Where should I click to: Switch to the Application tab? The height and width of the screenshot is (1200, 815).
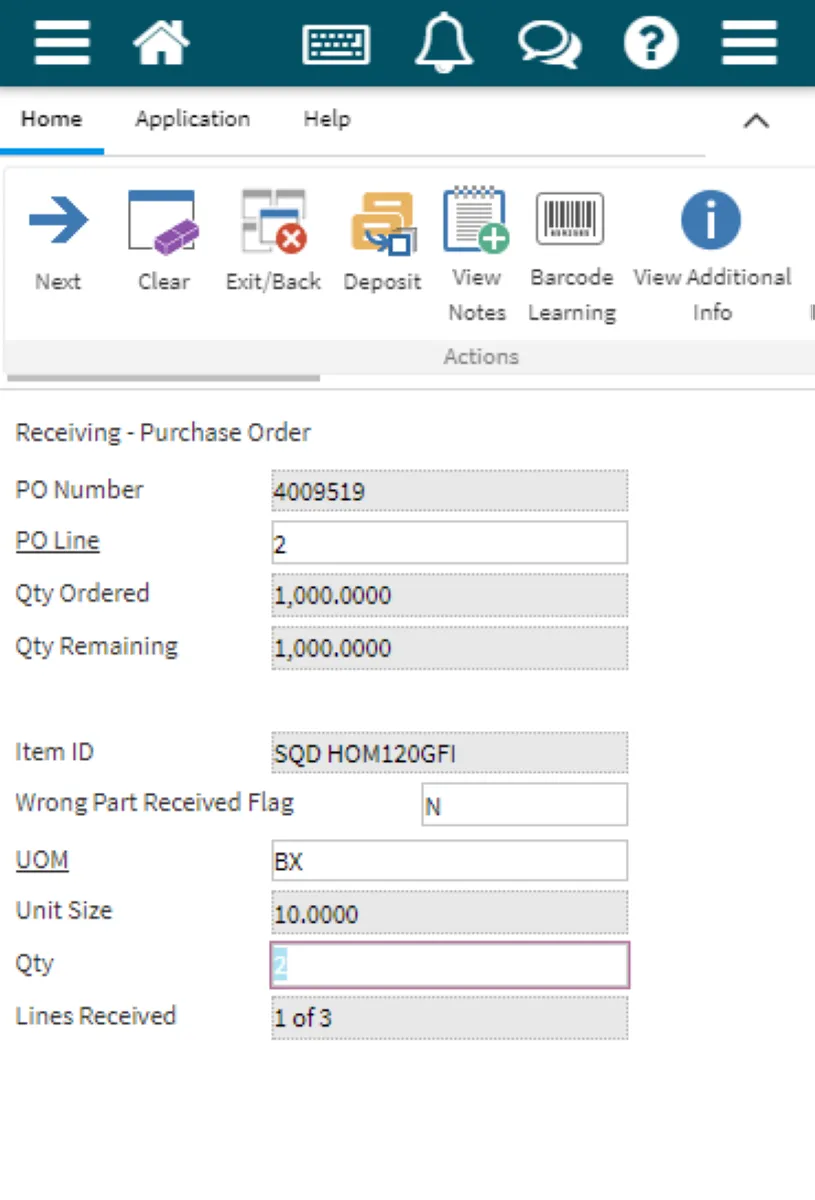point(192,119)
